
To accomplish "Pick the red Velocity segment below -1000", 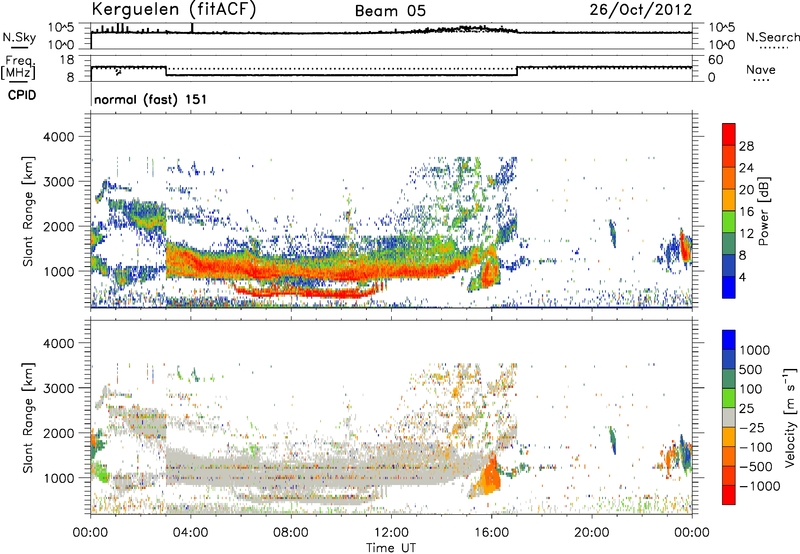I will [x=729, y=495].
